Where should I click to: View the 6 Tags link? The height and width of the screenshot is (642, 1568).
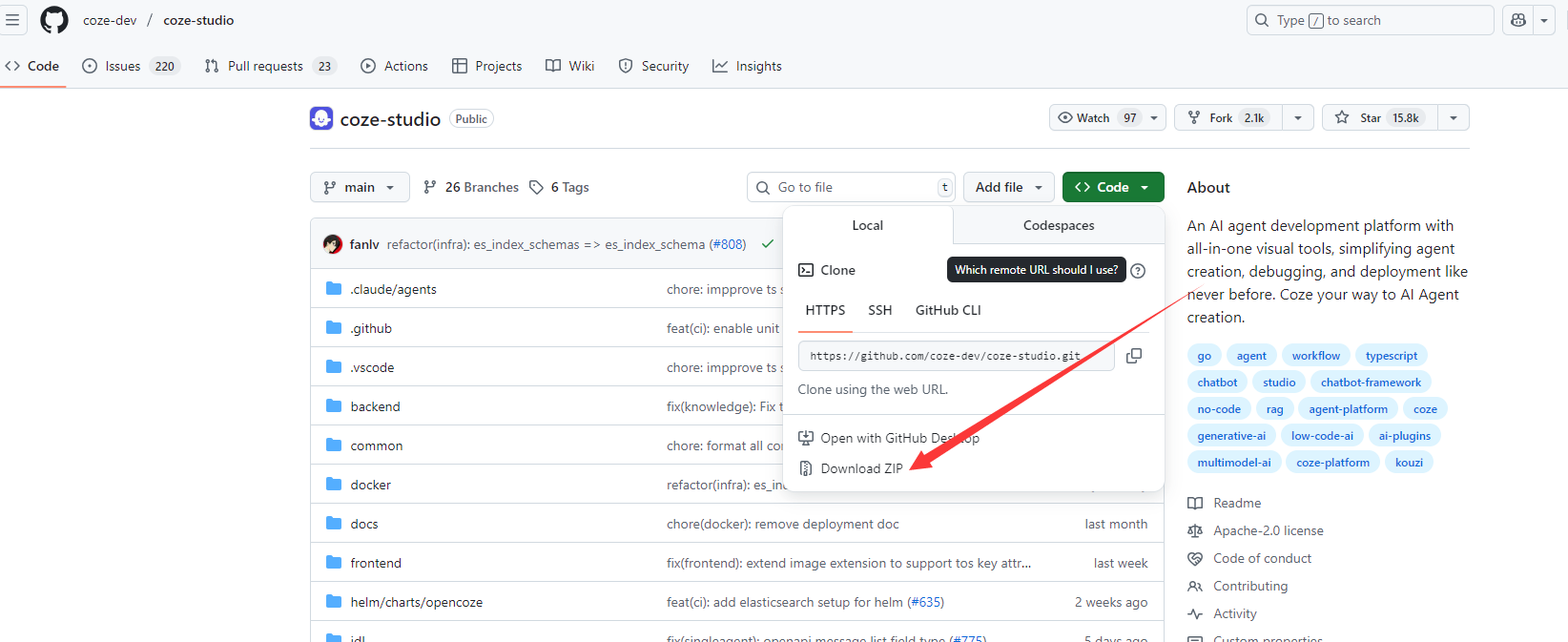tap(559, 187)
